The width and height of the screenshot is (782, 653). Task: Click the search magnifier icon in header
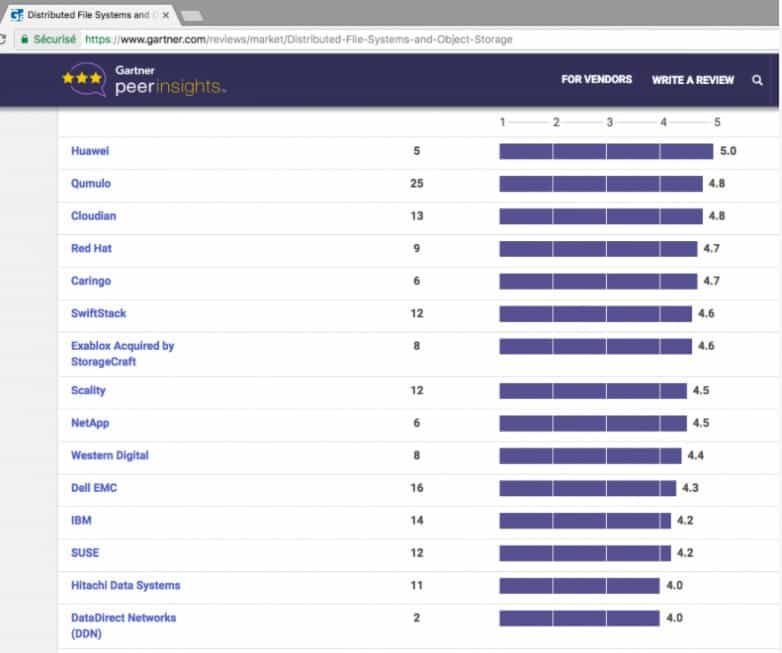tap(757, 80)
